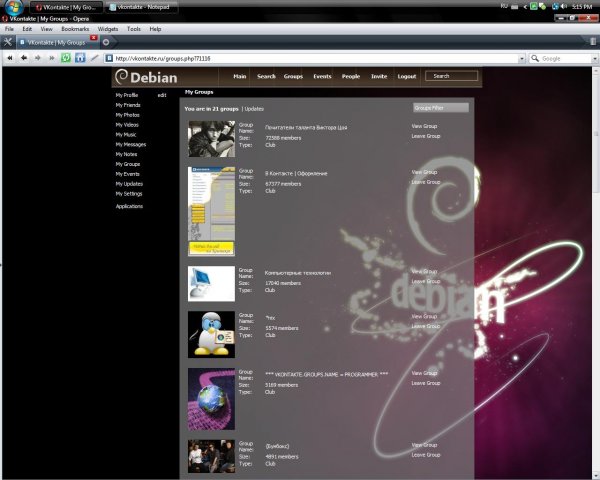Click the keyboard icon in system tray
This screenshot has height=480, width=600.
point(515,7)
